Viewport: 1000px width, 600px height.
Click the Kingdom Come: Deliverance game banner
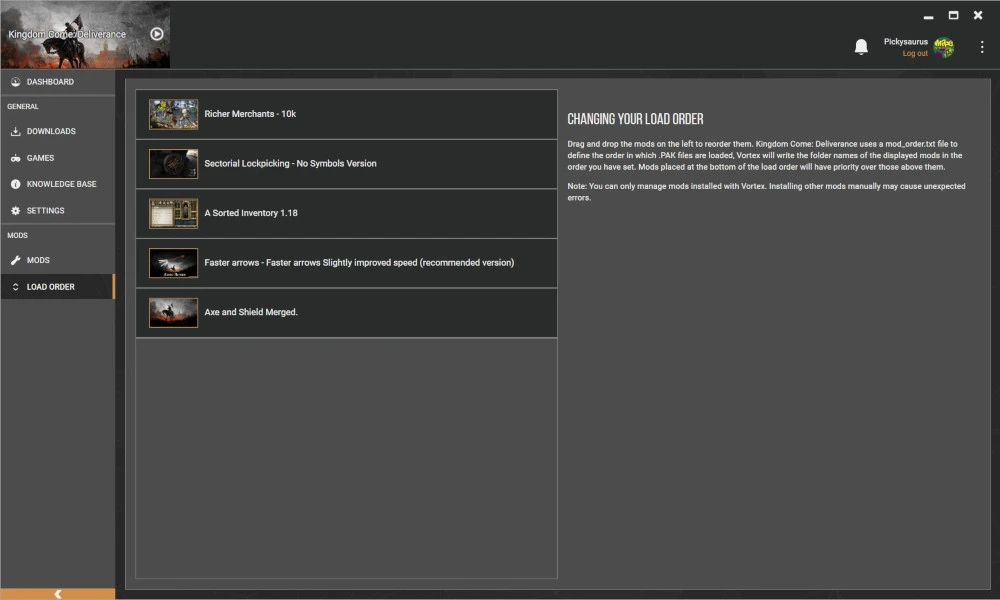pos(85,34)
